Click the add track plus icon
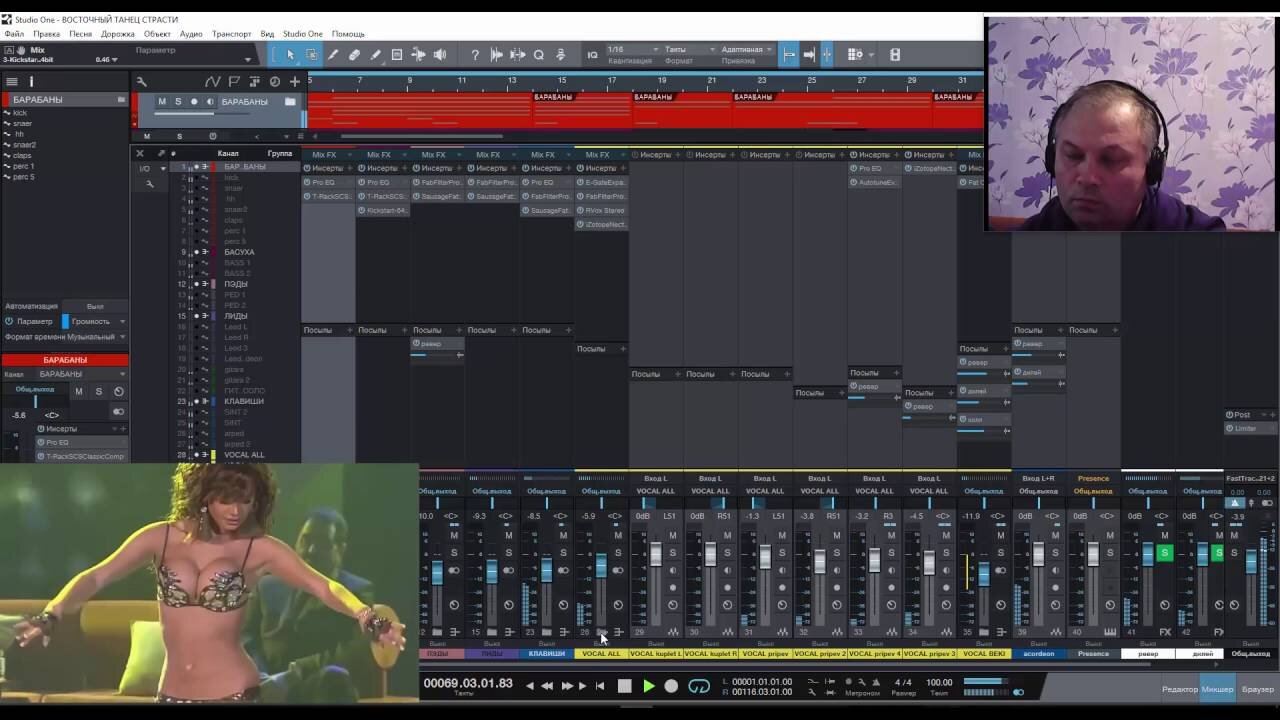 pos(294,82)
